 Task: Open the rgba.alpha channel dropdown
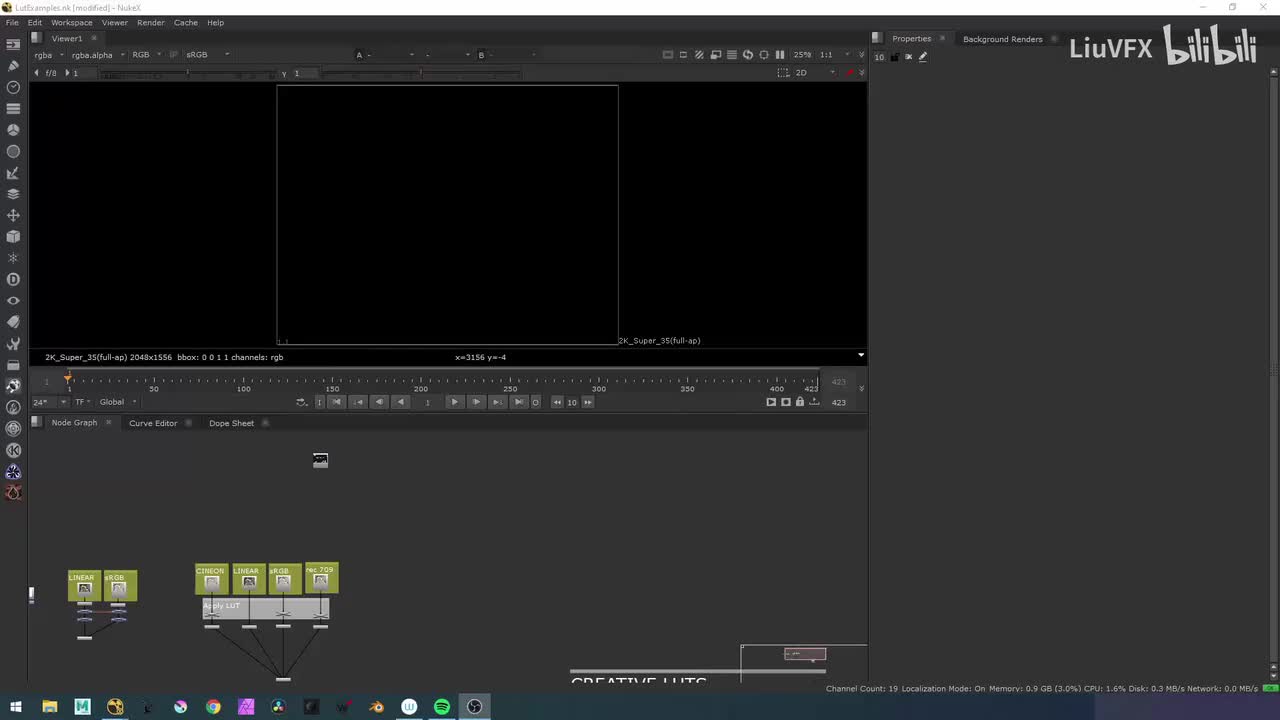[98, 55]
